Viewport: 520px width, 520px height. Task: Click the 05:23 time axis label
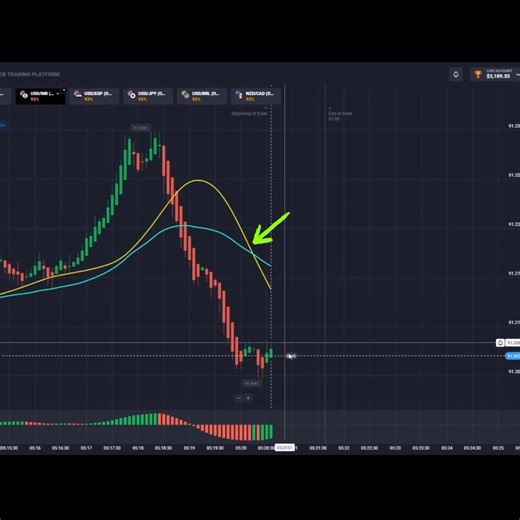[395, 448]
